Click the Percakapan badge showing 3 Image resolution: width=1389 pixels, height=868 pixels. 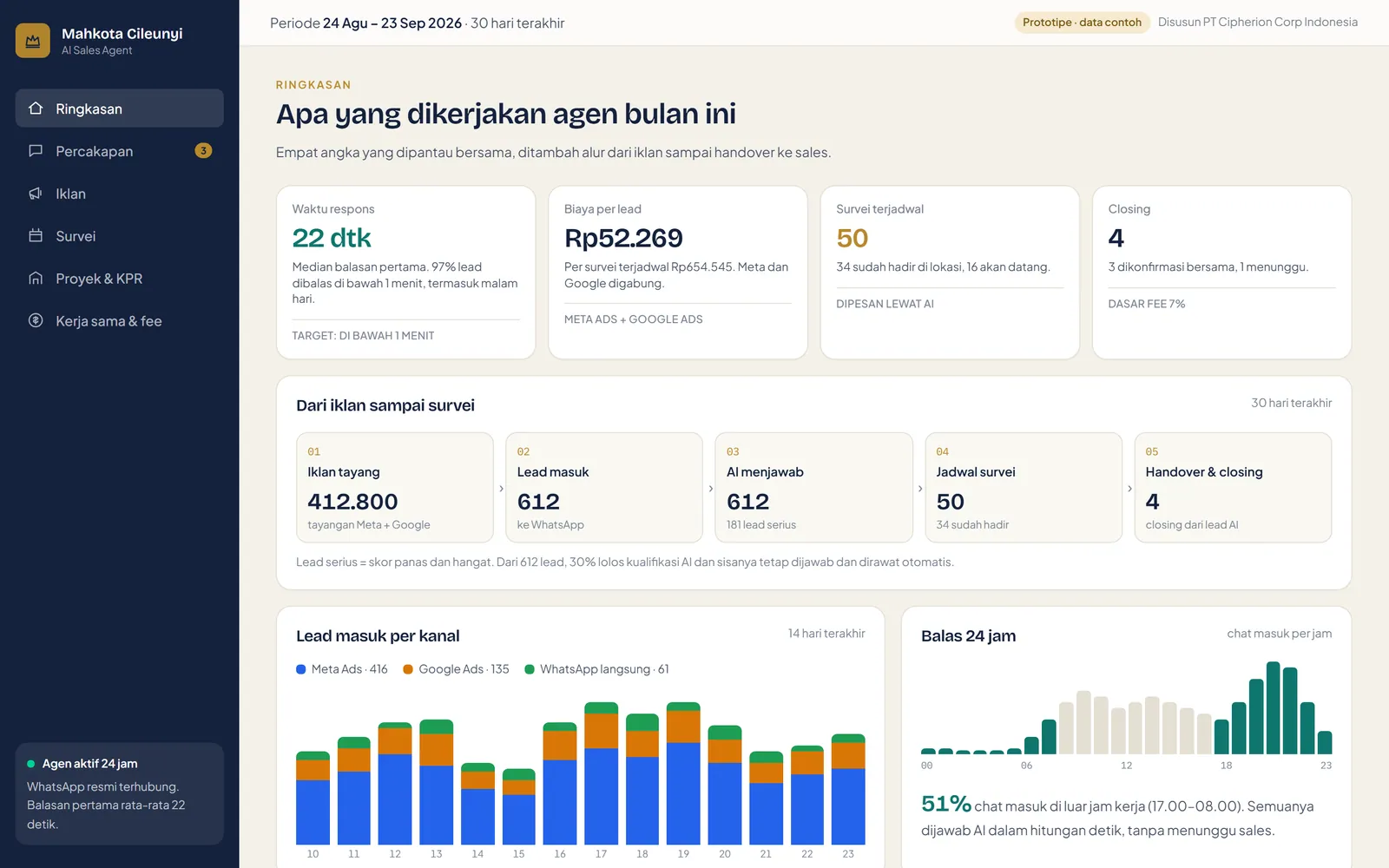pyautogui.click(x=203, y=151)
